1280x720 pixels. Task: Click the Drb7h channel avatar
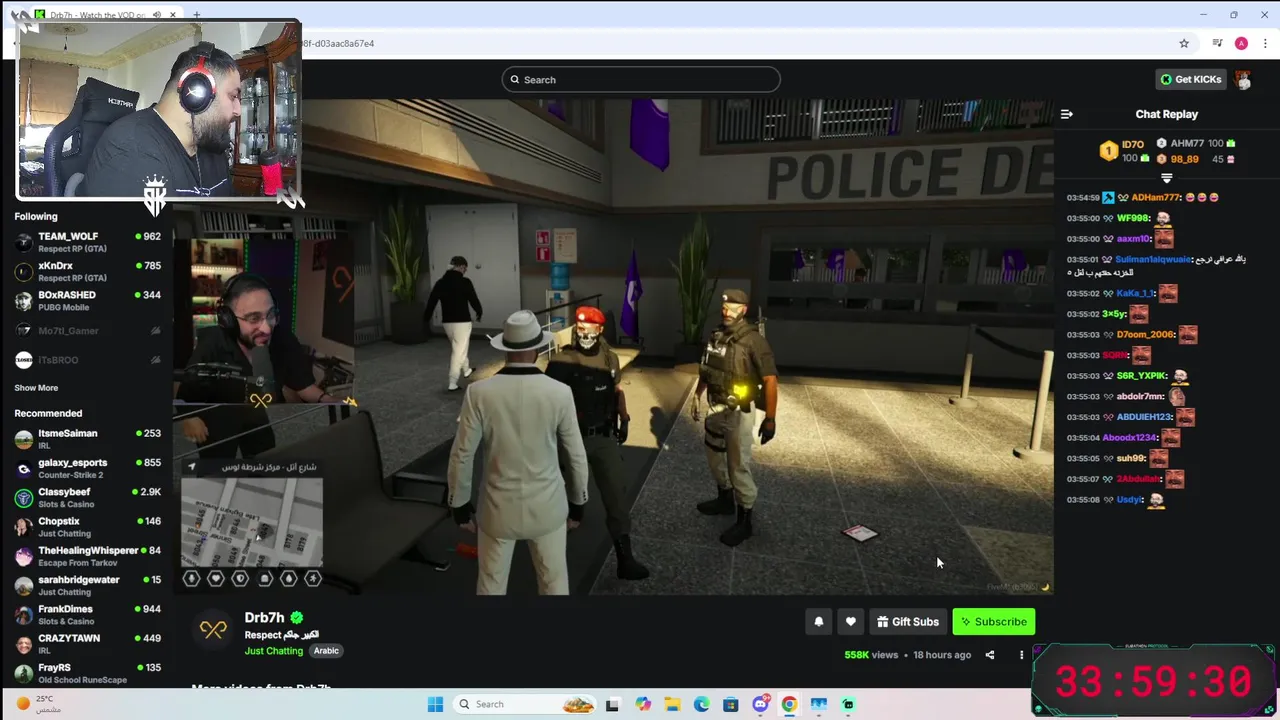tap(212, 630)
